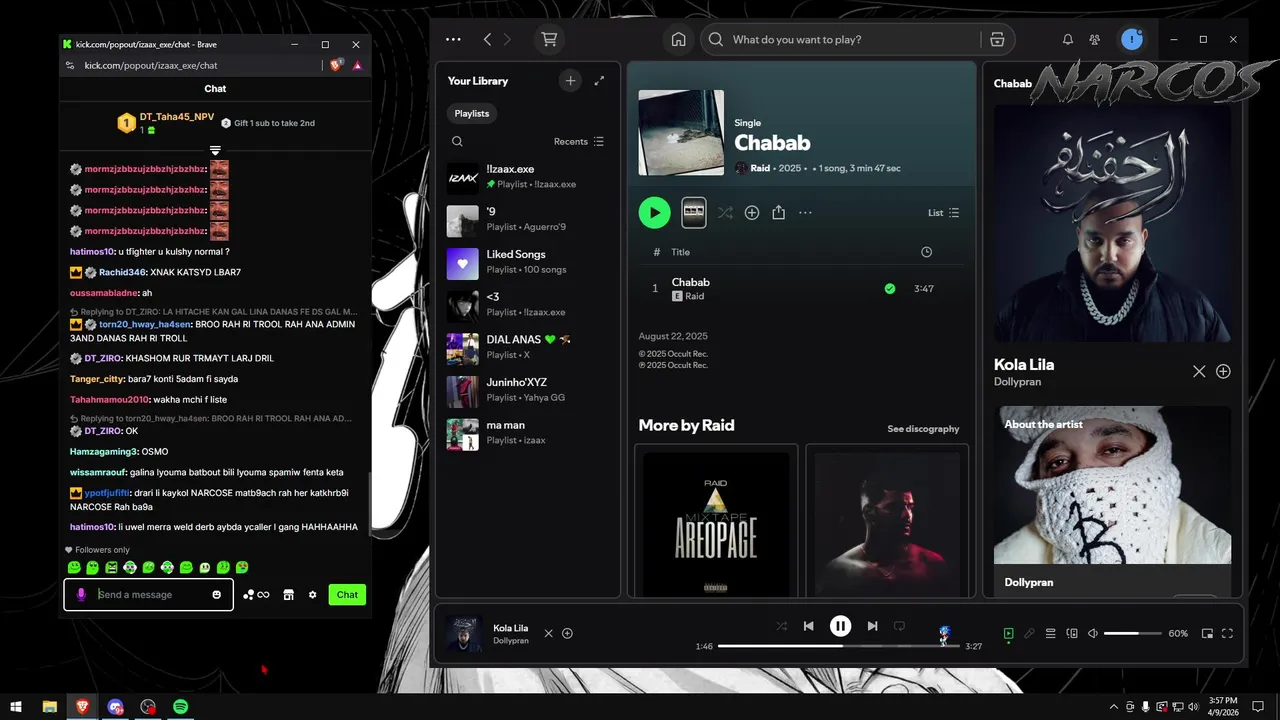This screenshot has width=1280, height=720.
Task: Click Gift 1 sub to take 2nd
Action: point(268,123)
